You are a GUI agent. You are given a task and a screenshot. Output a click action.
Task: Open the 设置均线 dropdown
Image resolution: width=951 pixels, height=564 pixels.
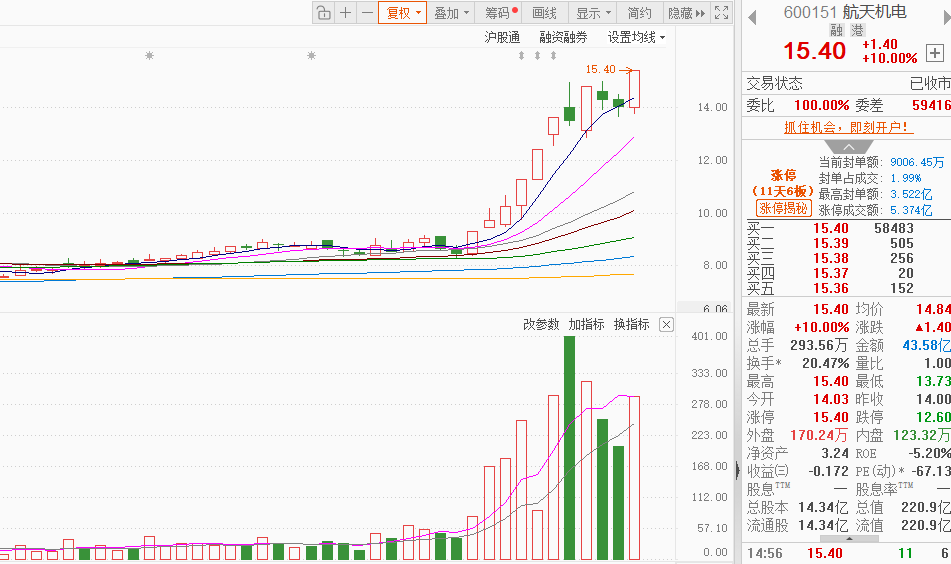[636, 38]
